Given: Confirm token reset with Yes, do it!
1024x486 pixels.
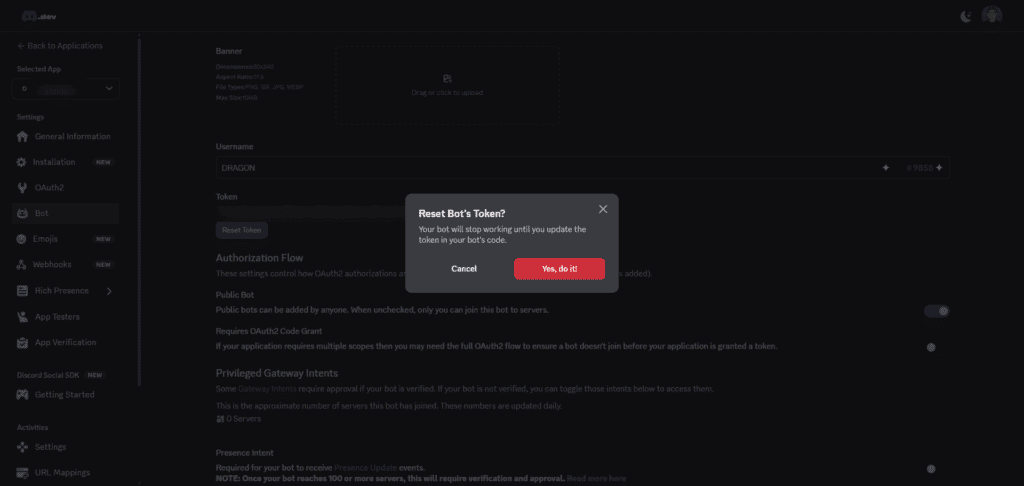Looking at the screenshot, I should pyautogui.click(x=559, y=268).
